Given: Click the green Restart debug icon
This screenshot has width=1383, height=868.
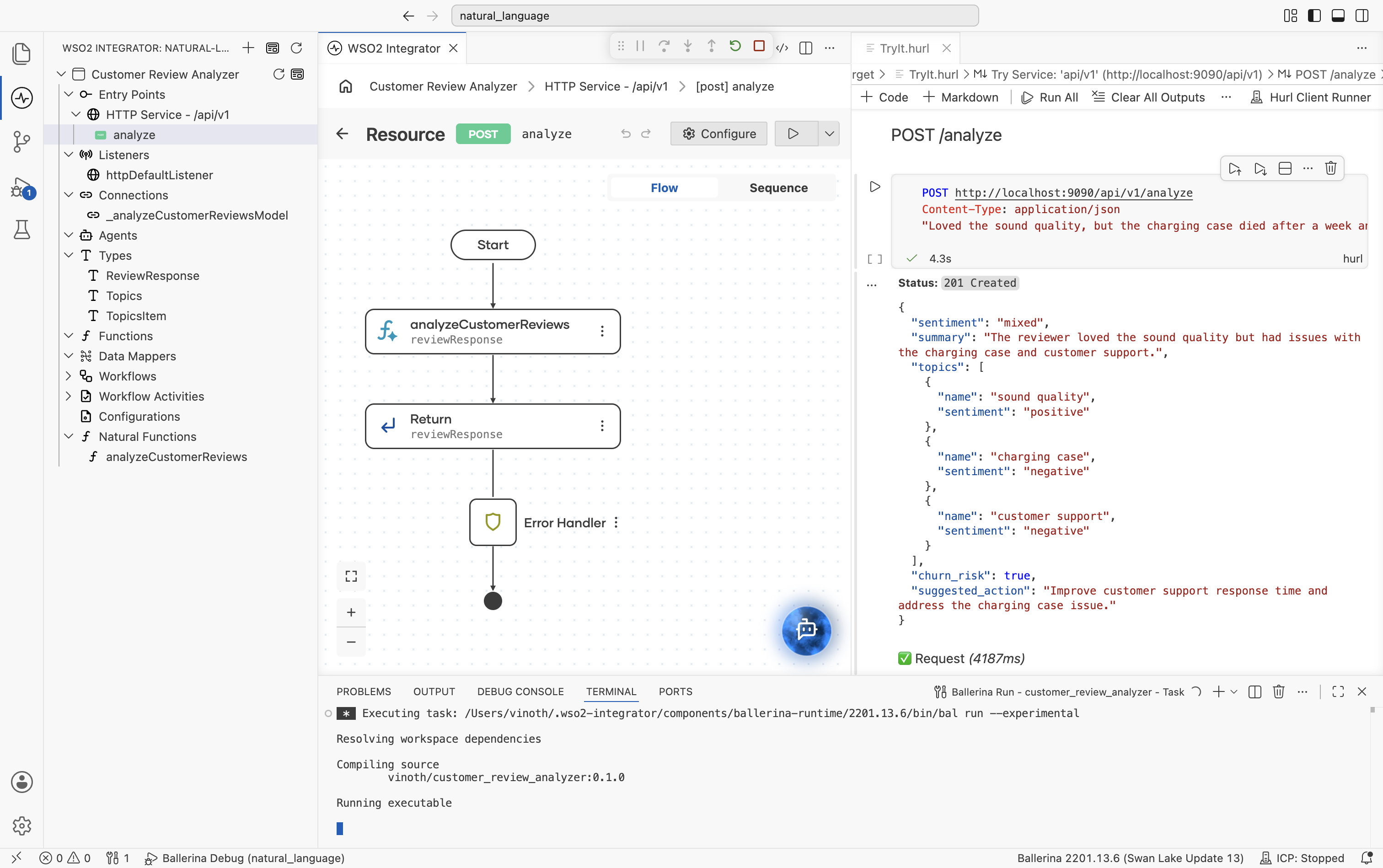Looking at the screenshot, I should coord(735,47).
